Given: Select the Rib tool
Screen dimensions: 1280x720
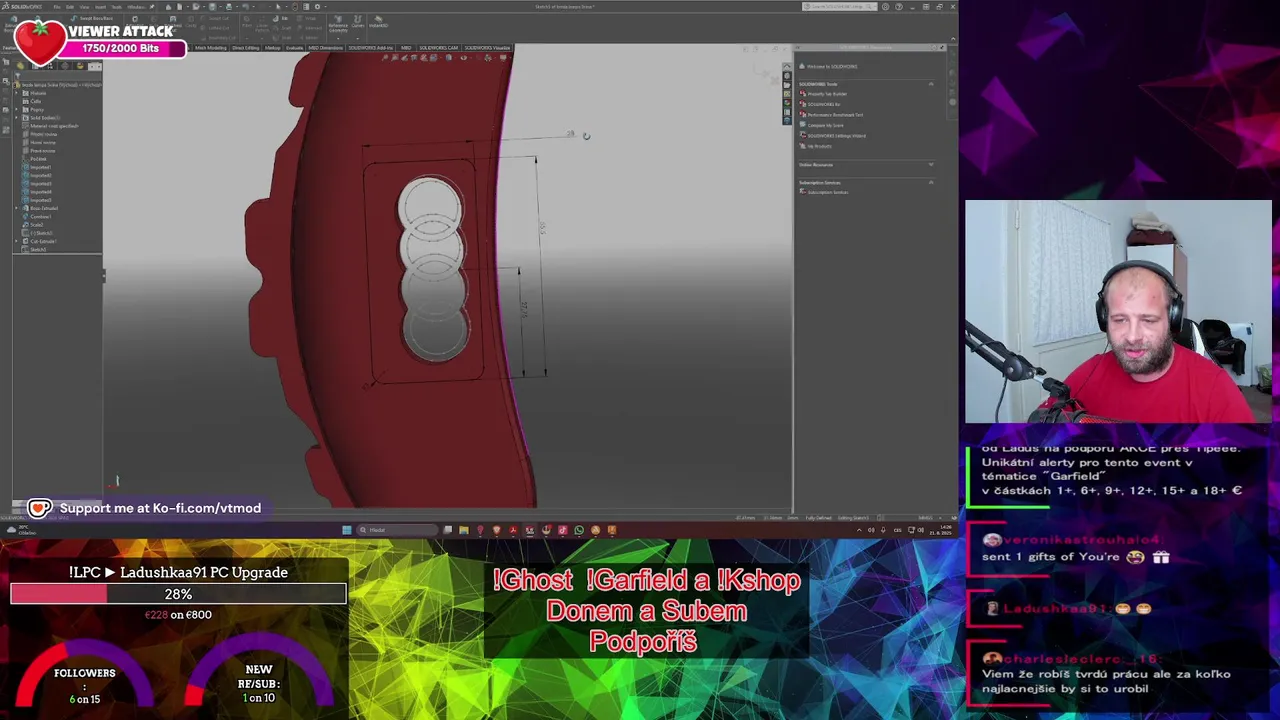Looking at the screenshot, I should click(x=280, y=18).
